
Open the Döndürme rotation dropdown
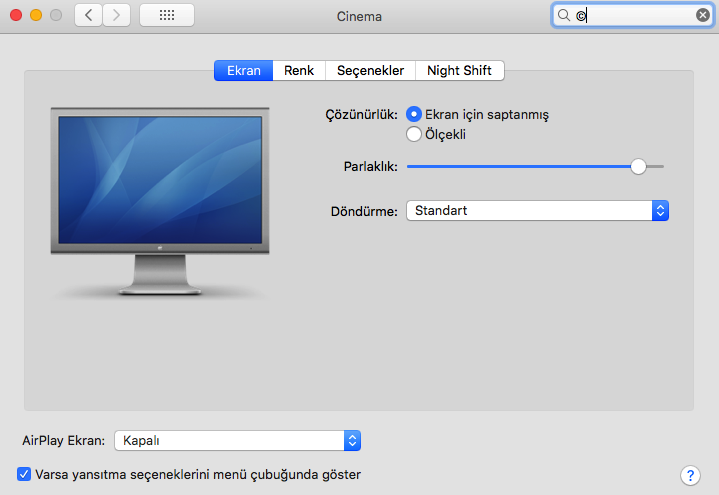coord(537,211)
